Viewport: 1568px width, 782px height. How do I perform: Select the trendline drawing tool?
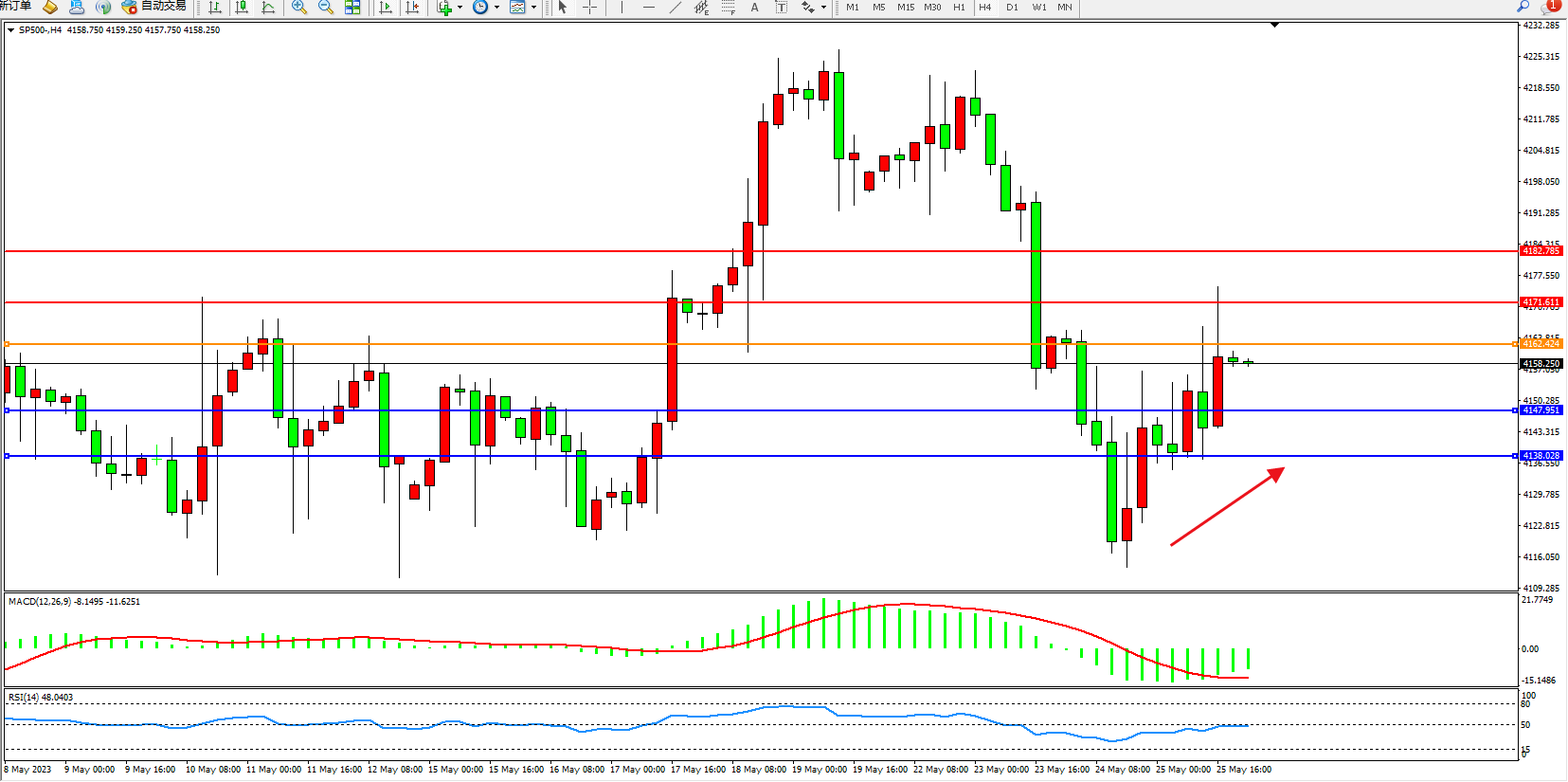coord(675,8)
